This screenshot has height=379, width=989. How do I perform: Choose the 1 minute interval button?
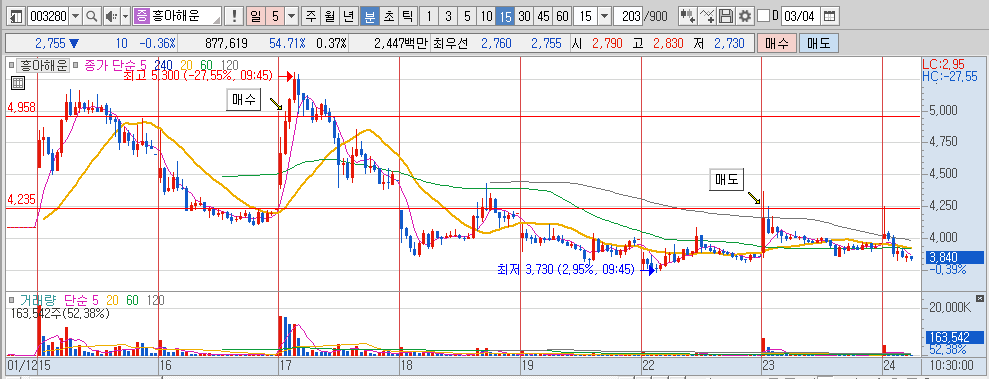[x=429, y=16]
